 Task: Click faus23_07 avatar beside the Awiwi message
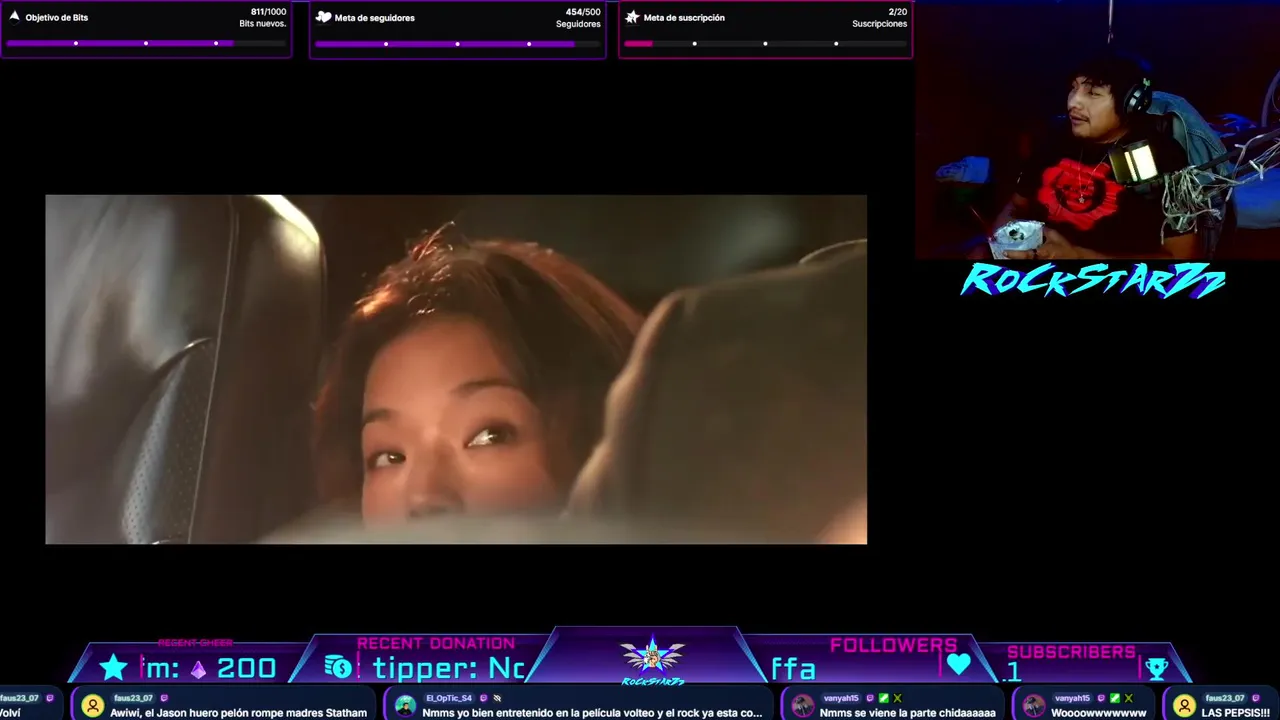(92, 706)
